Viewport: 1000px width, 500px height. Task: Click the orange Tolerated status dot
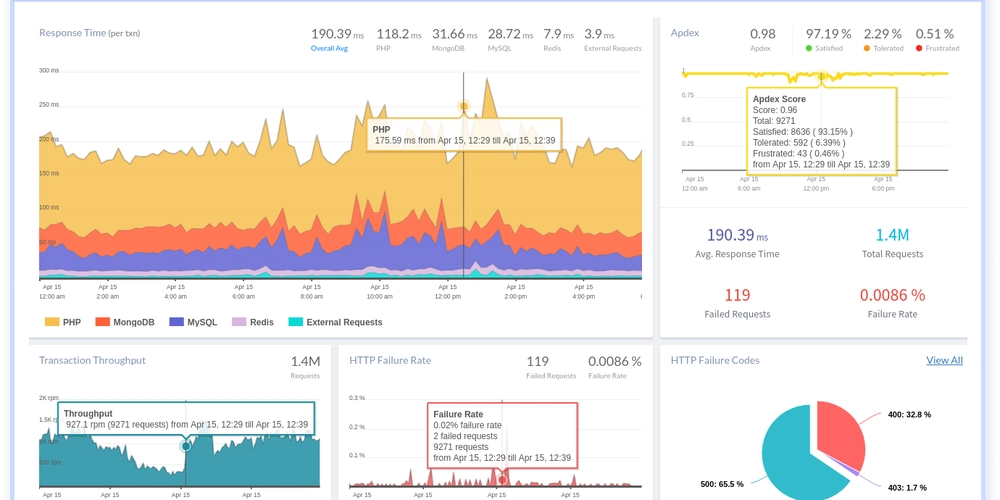(867, 48)
